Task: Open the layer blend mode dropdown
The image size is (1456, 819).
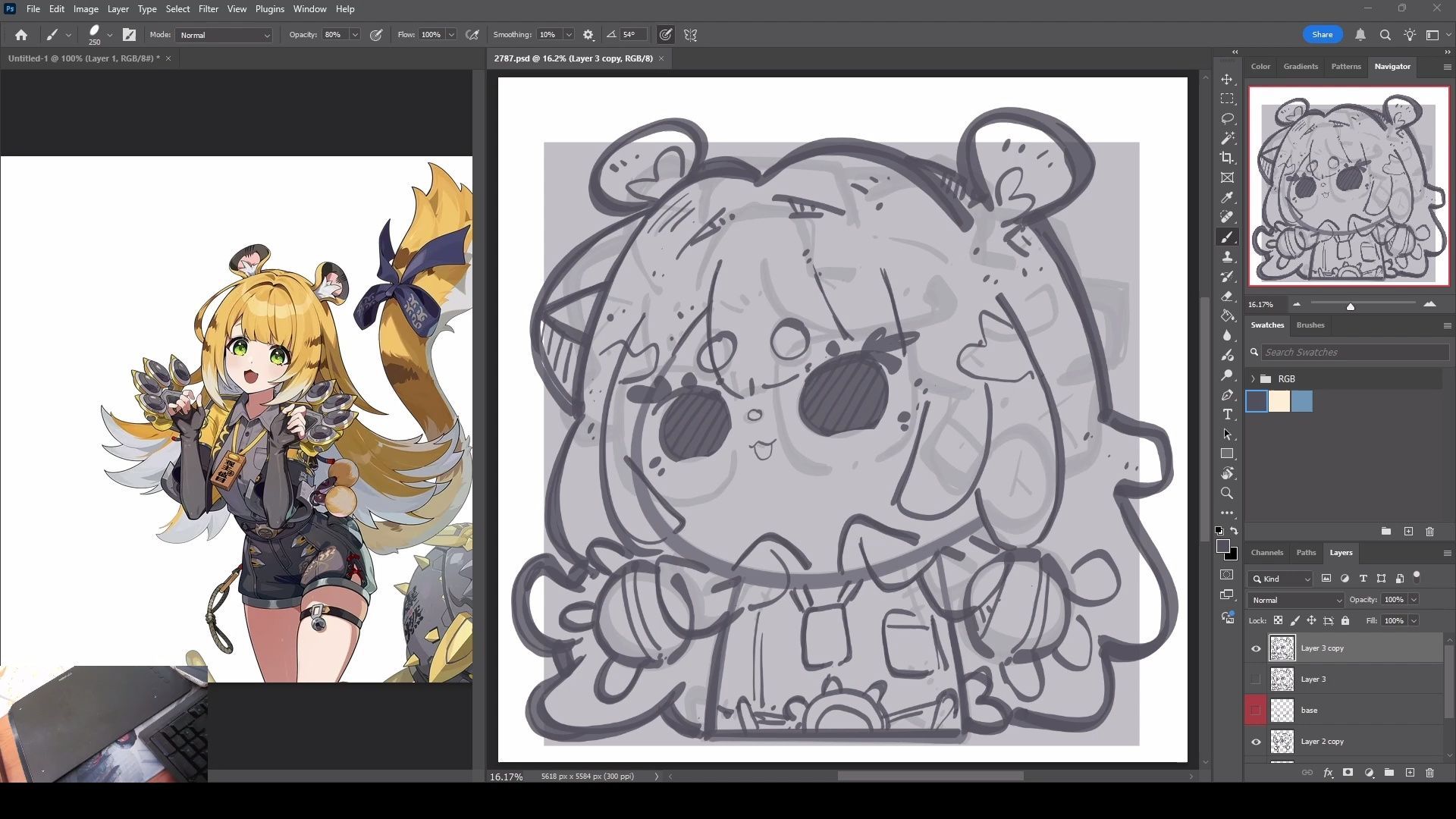Action: pyautogui.click(x=1295, y=600)
